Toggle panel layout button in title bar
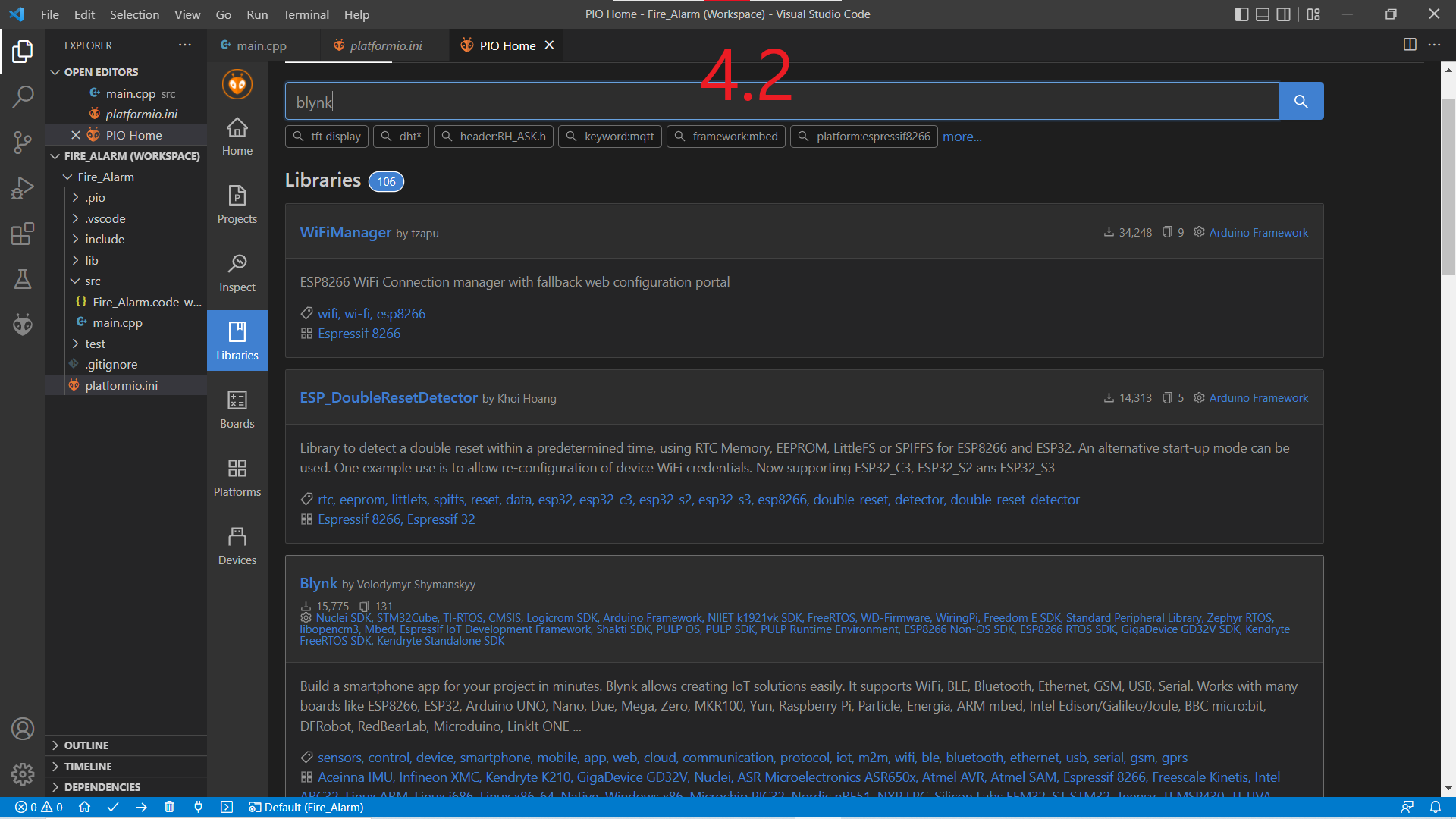Image resolution: width=1456 pixels, height=819 pixels. [1263, 14]
